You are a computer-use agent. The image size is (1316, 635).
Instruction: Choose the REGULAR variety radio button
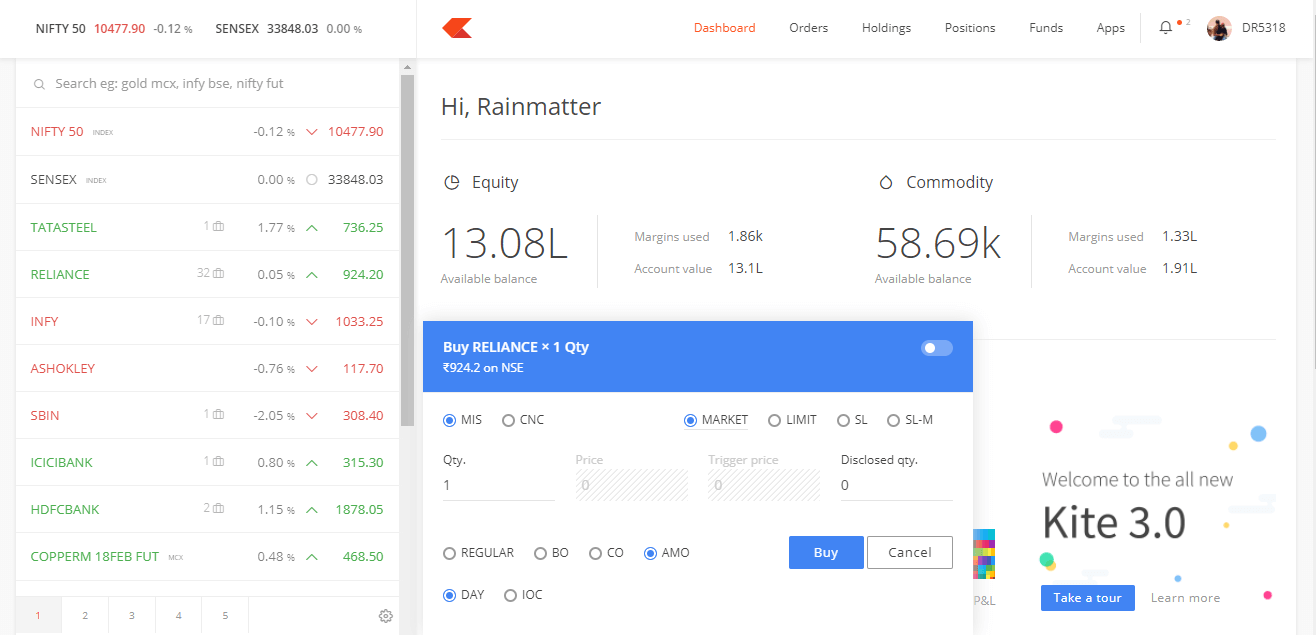click(449, 553)
